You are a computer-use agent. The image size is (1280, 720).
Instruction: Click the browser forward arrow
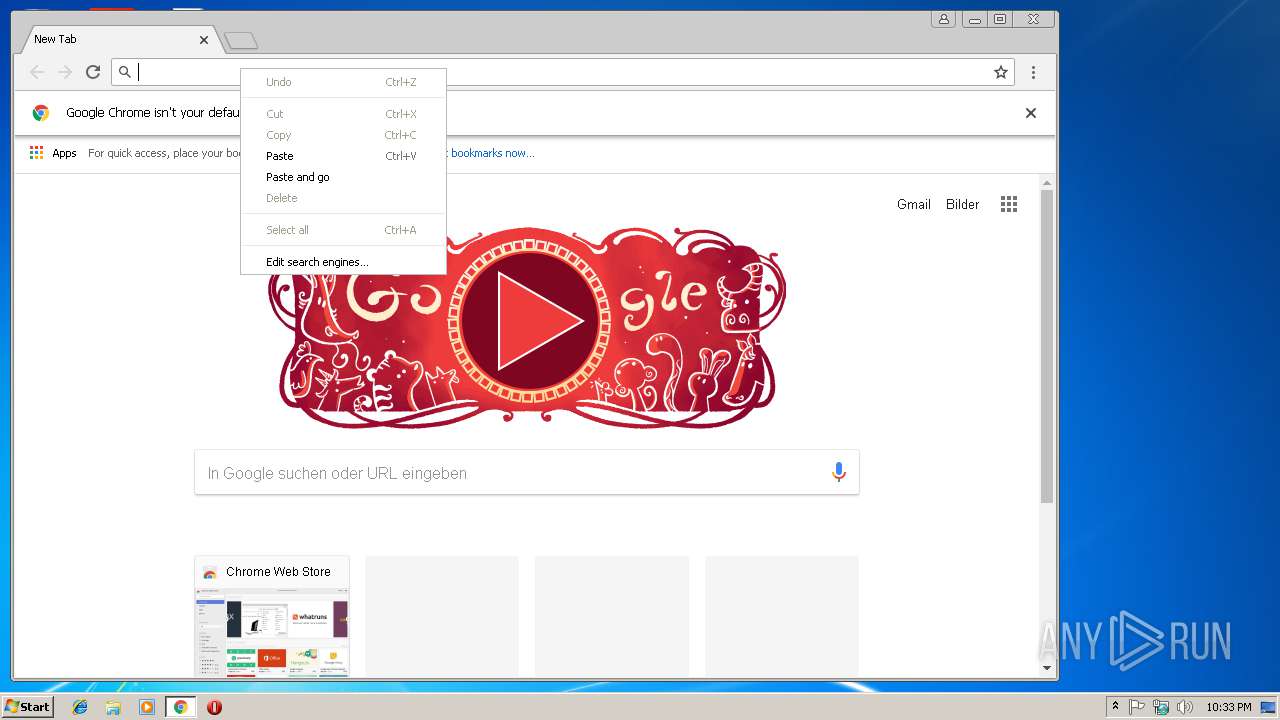65,72
